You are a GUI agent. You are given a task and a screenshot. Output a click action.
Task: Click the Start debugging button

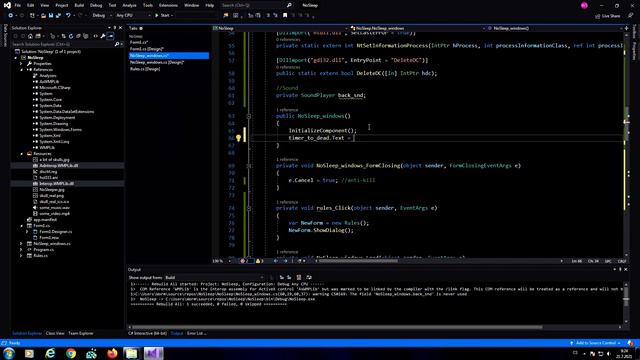(163, 15)
